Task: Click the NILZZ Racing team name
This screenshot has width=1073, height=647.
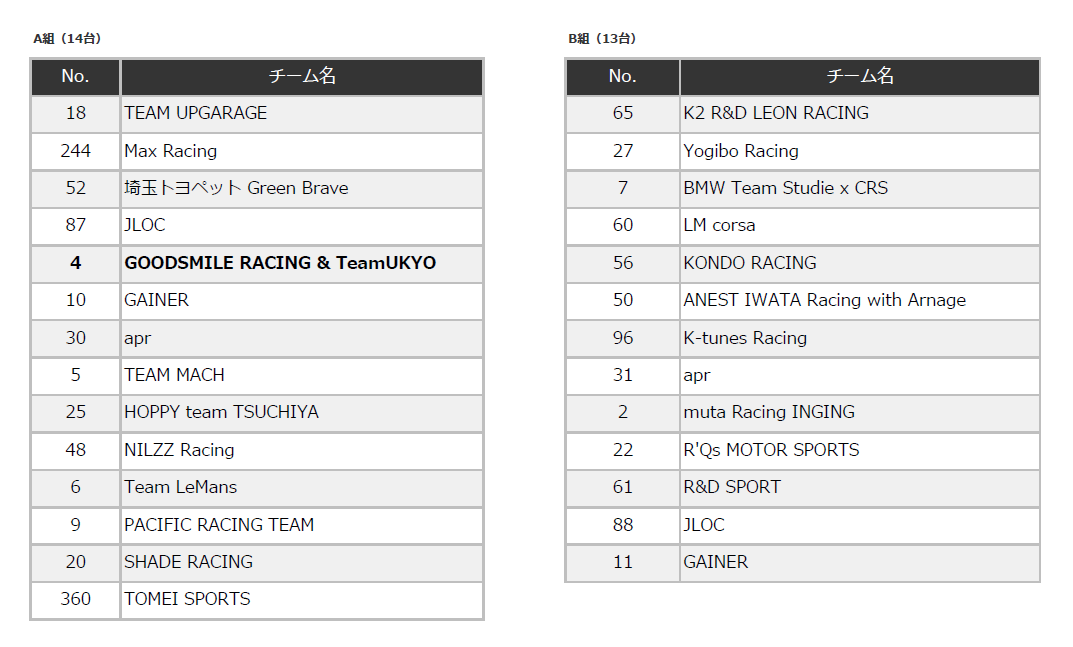Action: (x=179, y=450)
